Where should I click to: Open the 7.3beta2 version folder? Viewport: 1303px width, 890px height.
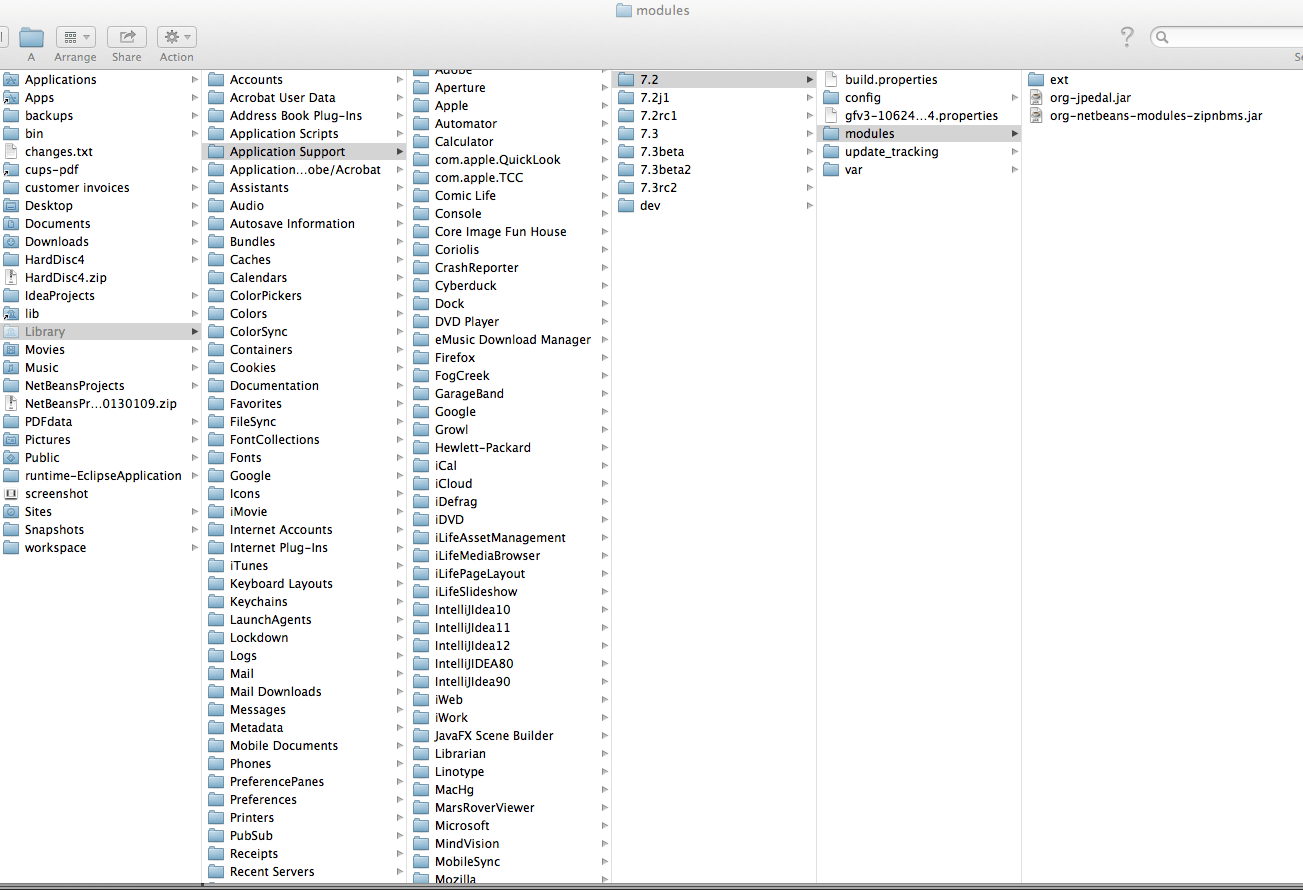(x=665, y=170)
